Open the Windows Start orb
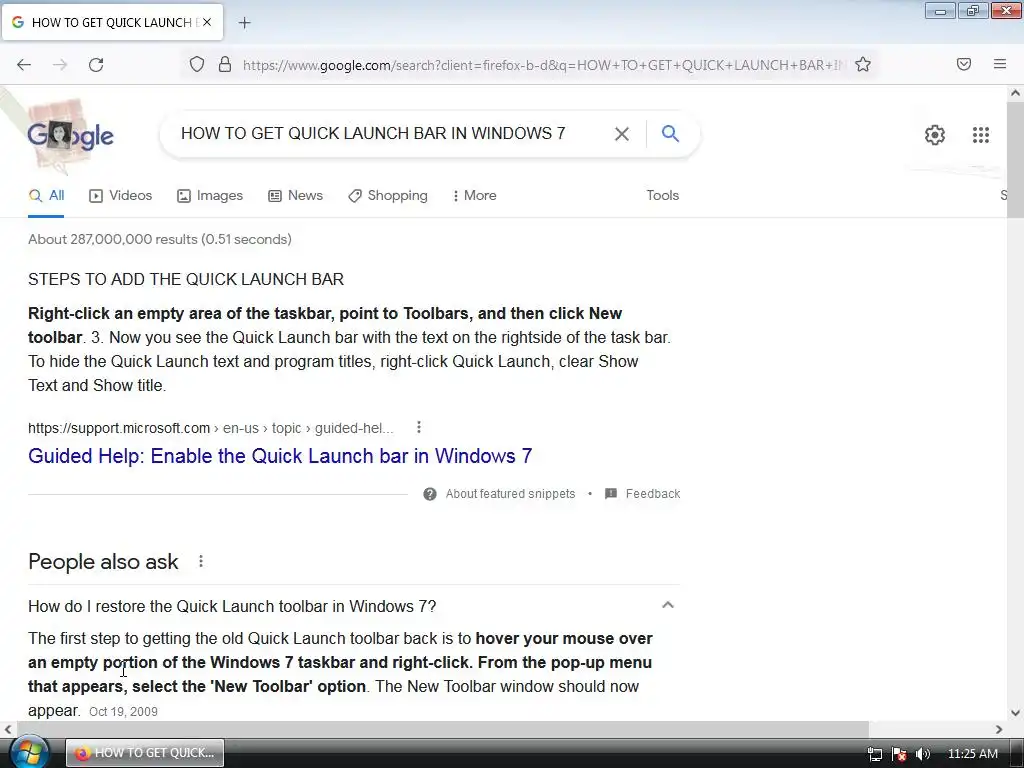This screenshot has width=1024, height=768. (29, 752)
